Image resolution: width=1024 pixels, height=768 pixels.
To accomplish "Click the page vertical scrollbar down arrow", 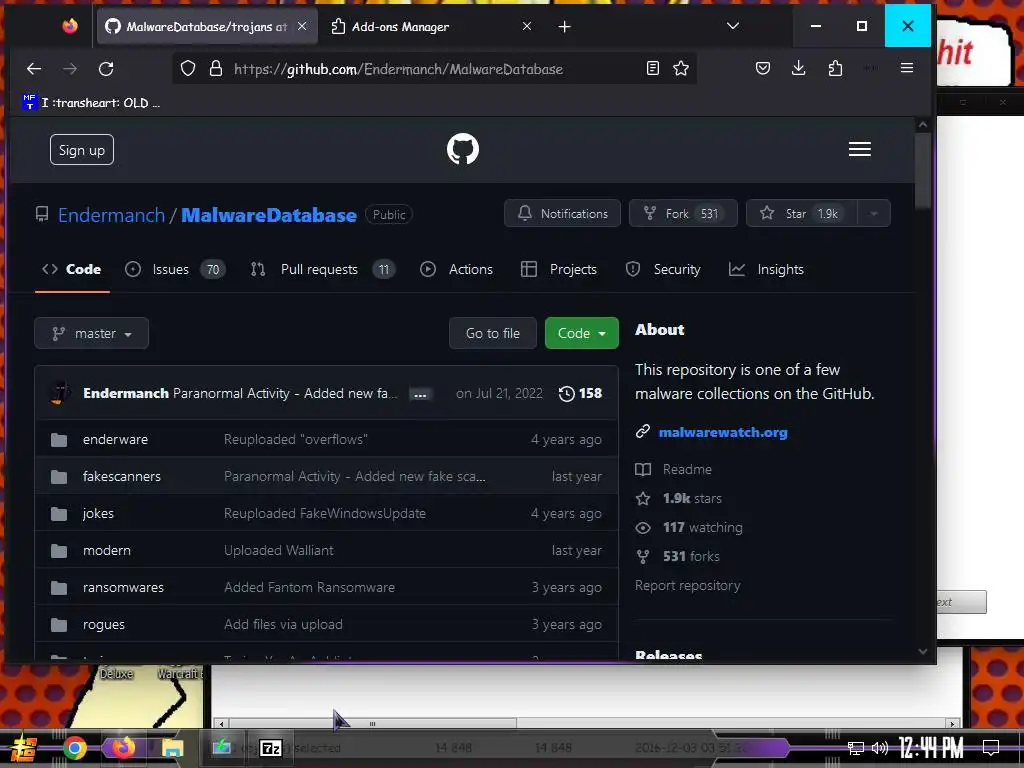I will pos(923,652).
